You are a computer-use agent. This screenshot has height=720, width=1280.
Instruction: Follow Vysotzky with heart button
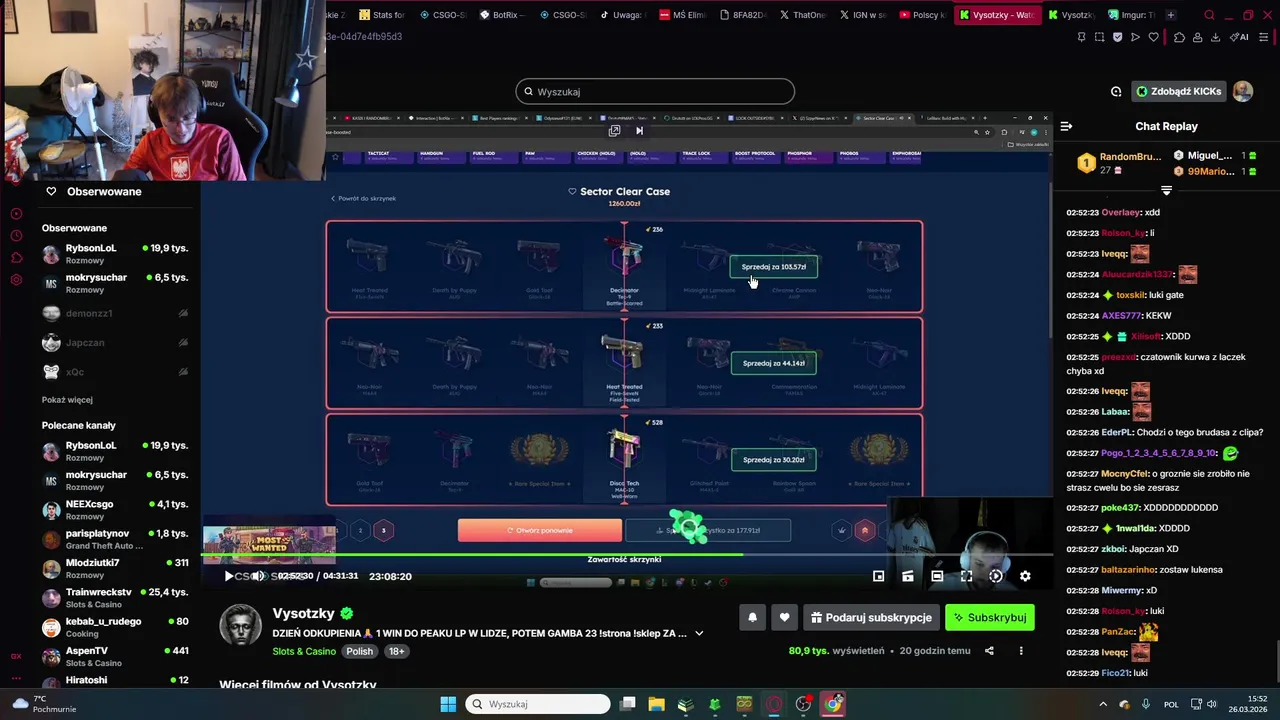(784, 618)
